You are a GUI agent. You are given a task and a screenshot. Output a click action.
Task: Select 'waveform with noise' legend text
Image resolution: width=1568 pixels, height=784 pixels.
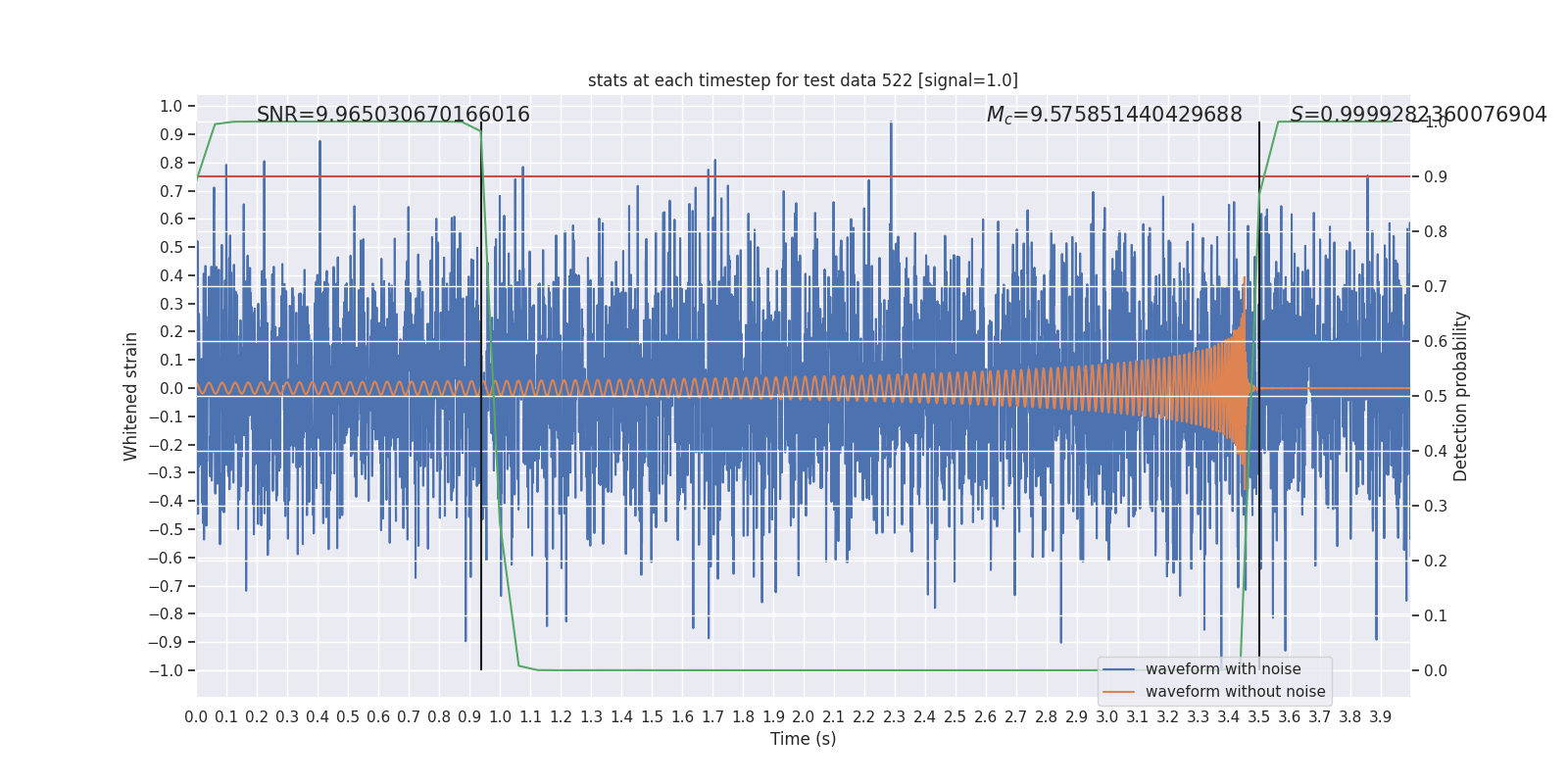tap(1223, 669)
